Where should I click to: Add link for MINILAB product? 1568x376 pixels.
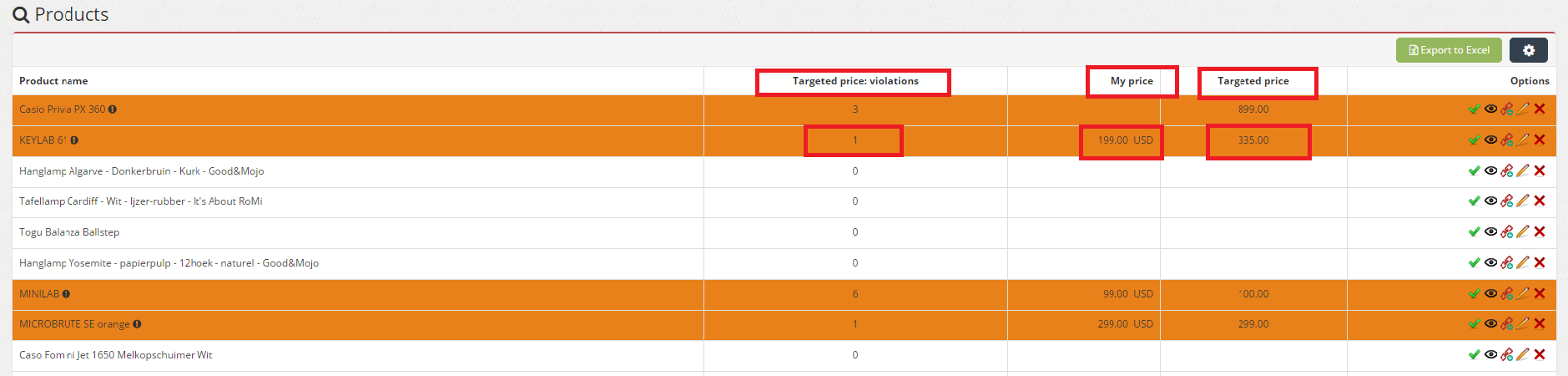1507,293
